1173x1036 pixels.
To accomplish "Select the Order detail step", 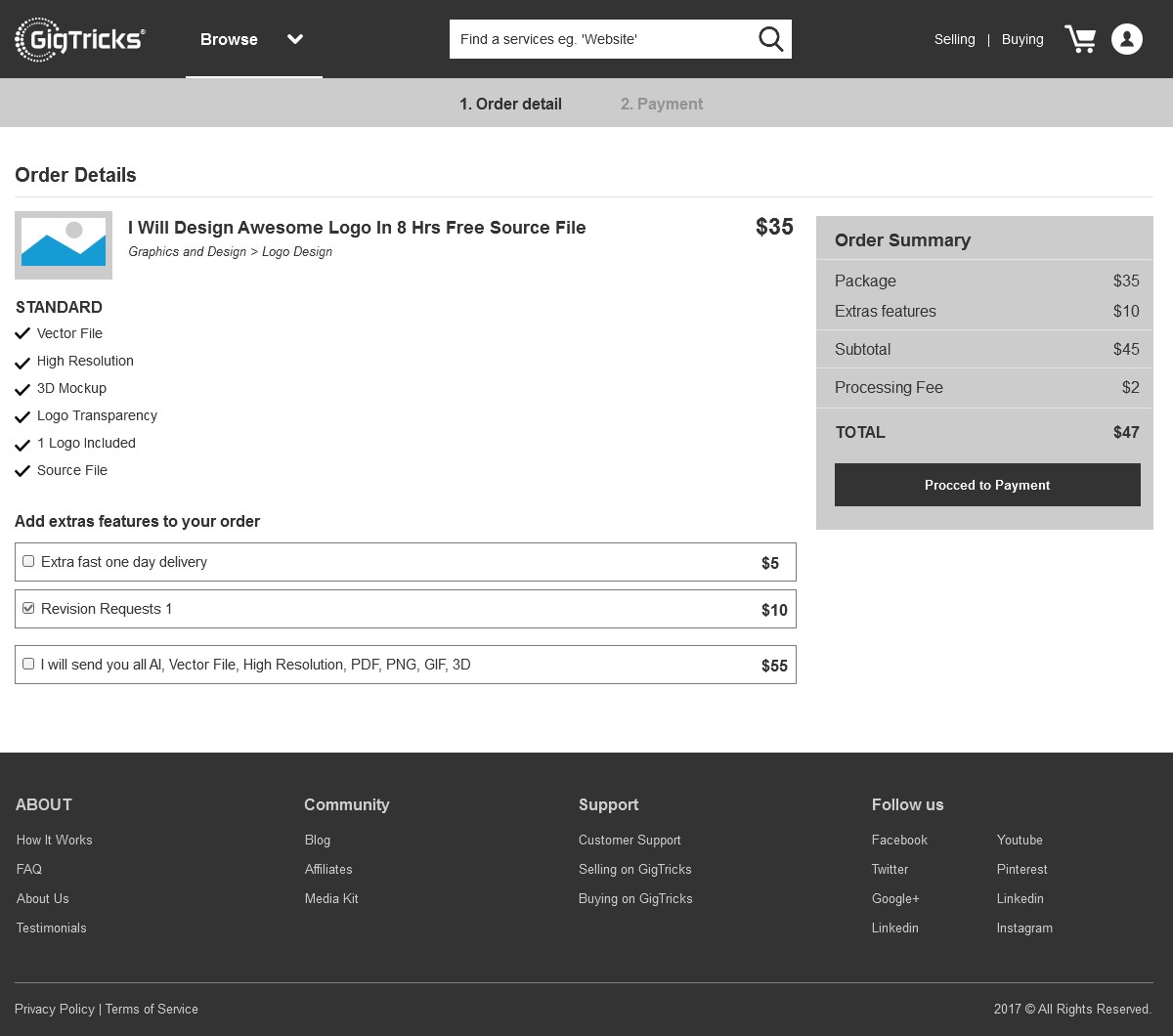I will 510,104.
